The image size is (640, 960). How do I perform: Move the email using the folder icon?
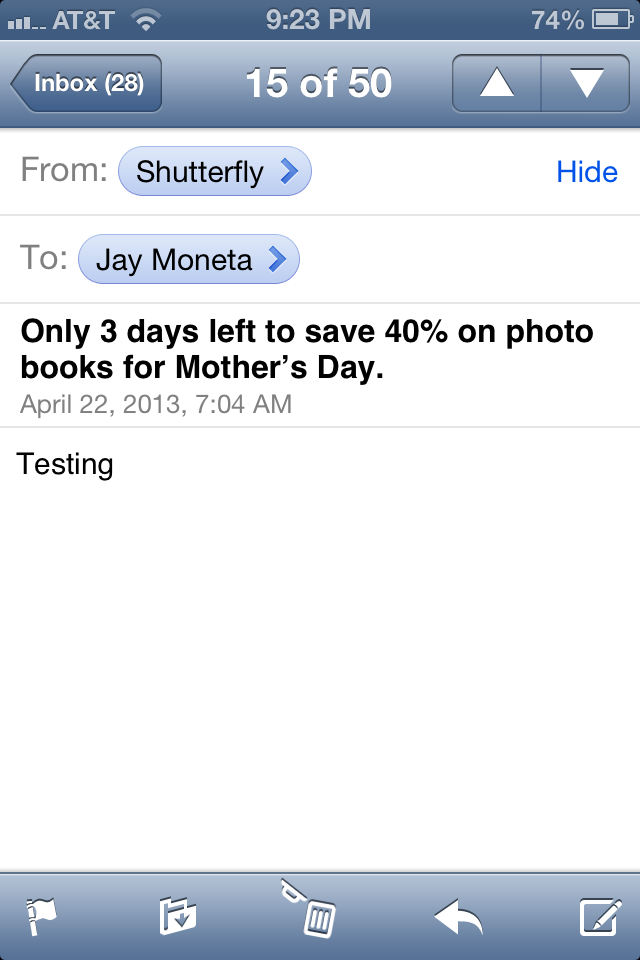tap(178, 916)
